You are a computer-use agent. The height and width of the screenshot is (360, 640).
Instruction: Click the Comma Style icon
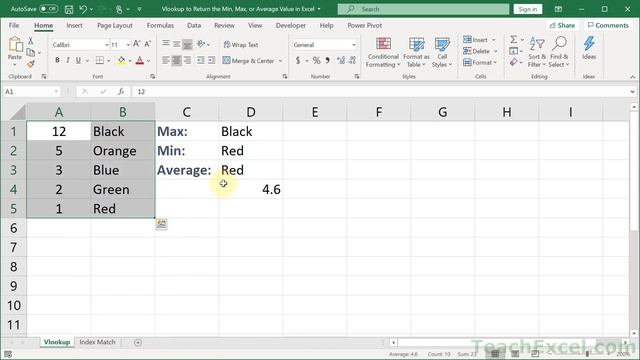[x=327, y=60]
